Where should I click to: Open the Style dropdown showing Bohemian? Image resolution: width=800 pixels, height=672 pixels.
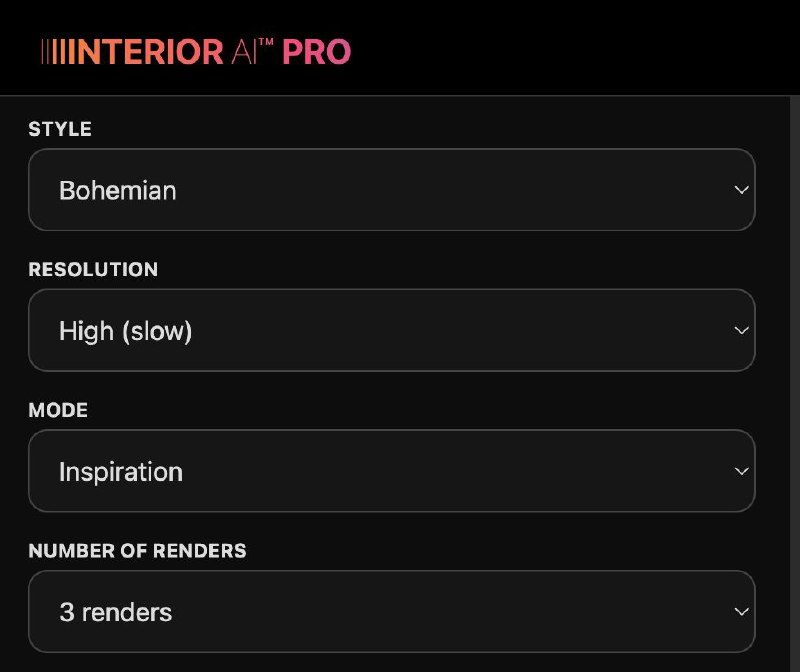pos(391,190)
